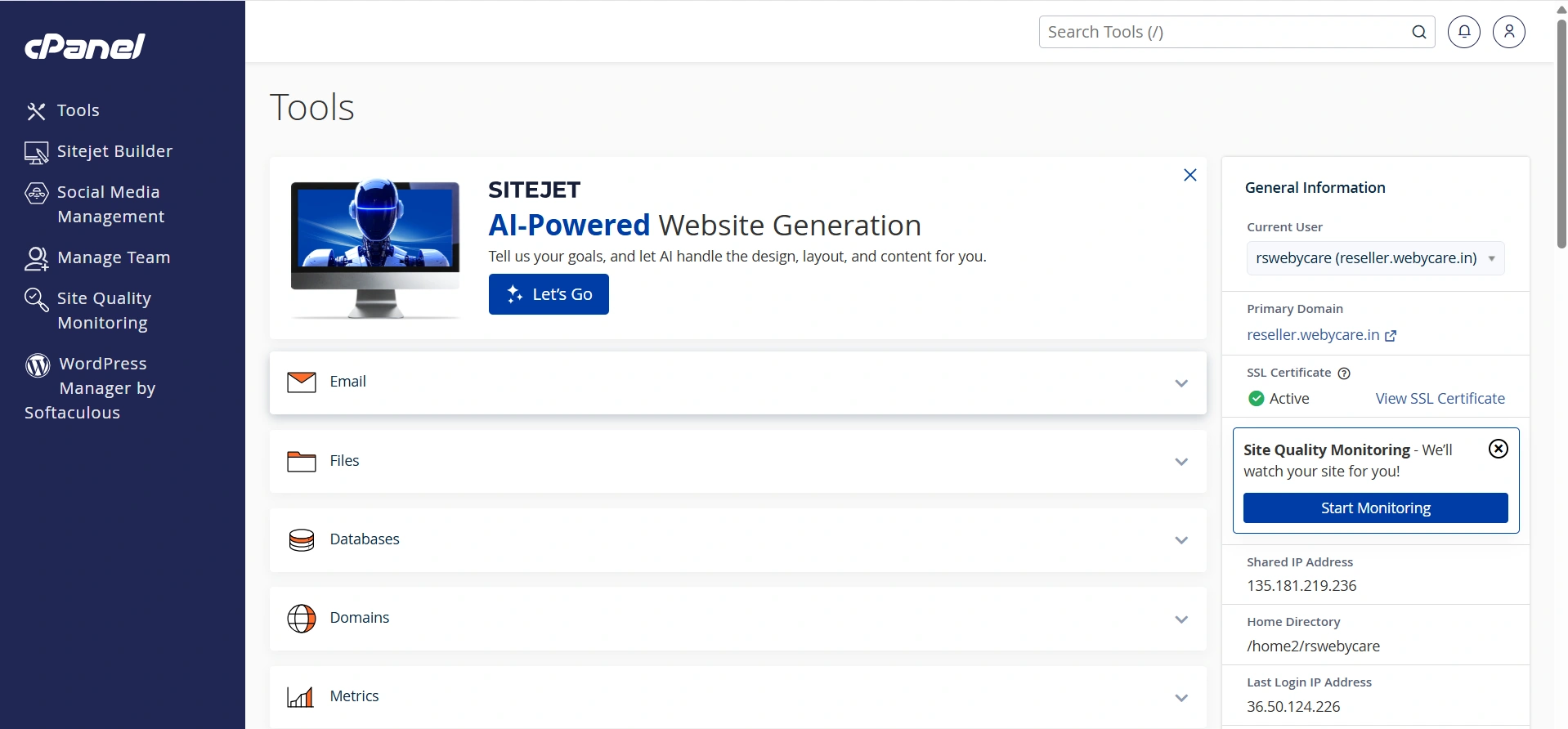Select Manage Team in sidebar

pyautogui.click(x=114, y=257)
